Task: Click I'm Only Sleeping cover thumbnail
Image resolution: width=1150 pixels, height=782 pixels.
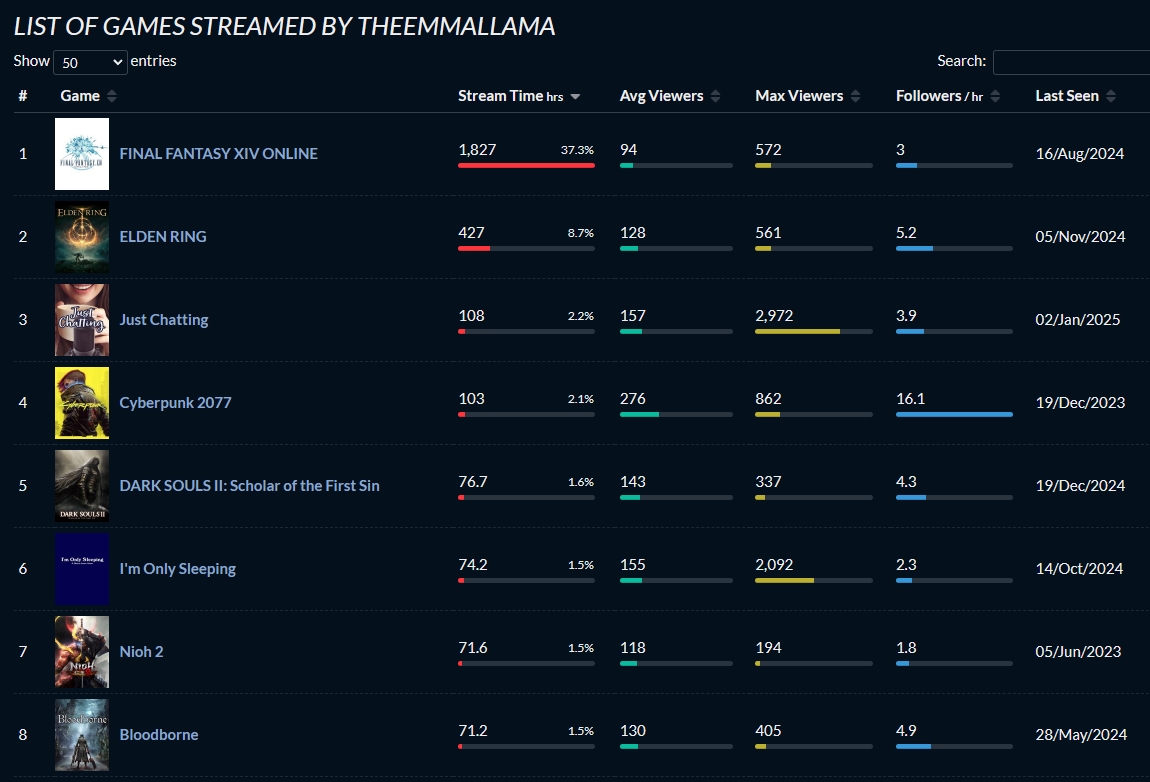Action: [82, 569]
